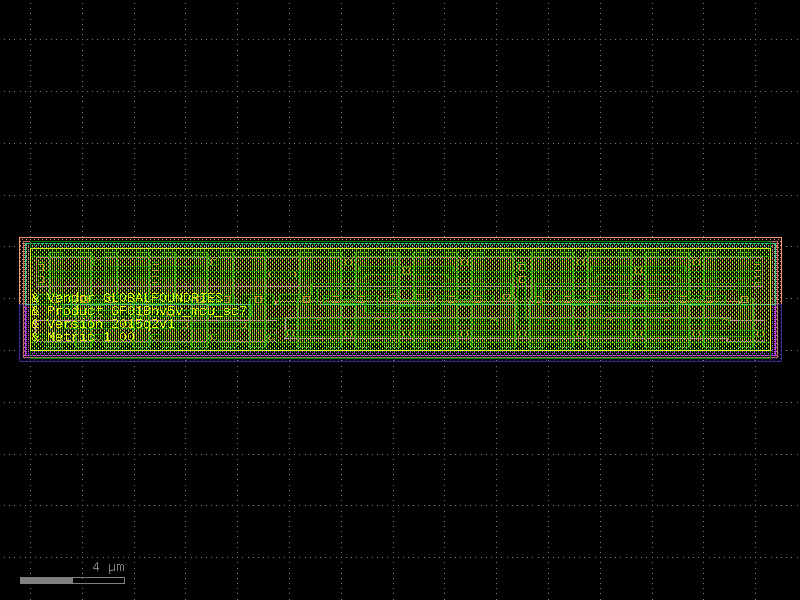Click the 4 µm scale bar

(72, 580)
